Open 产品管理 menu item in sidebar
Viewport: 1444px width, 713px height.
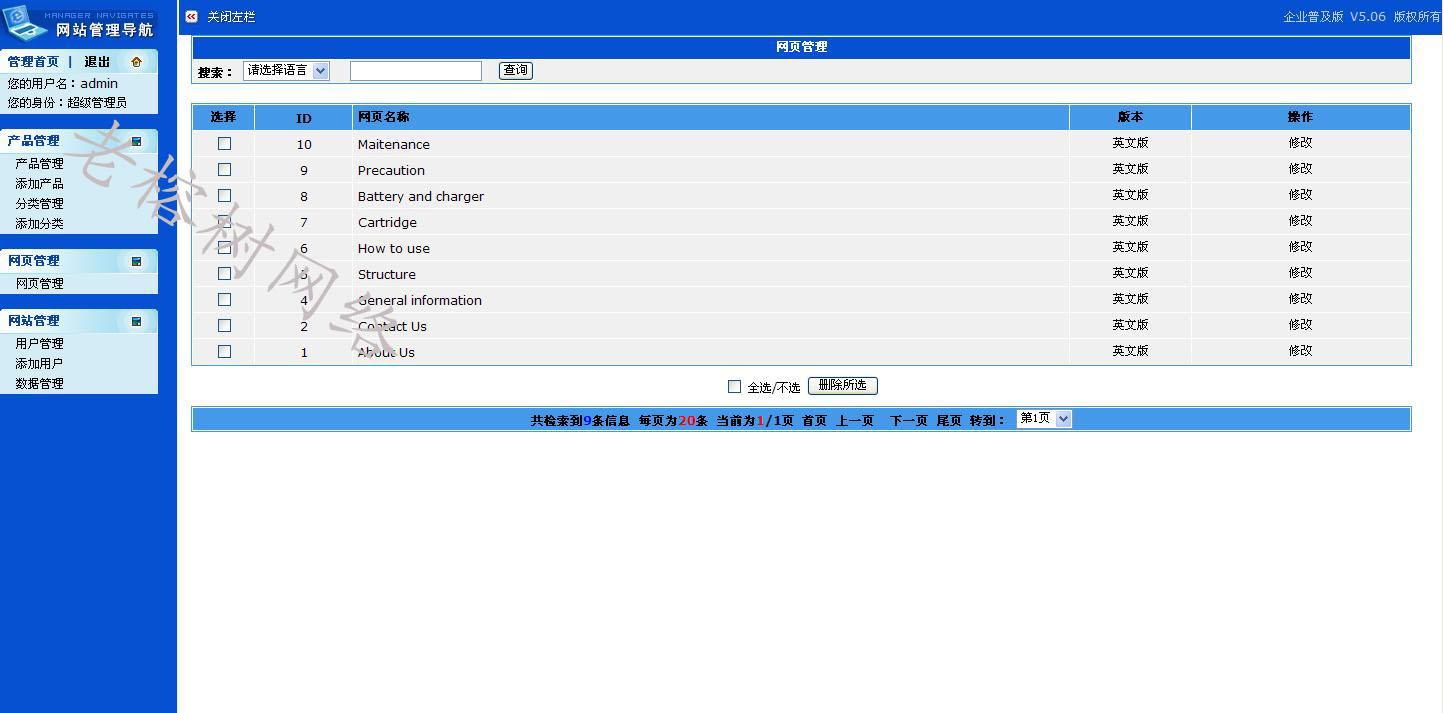[39, 164]
